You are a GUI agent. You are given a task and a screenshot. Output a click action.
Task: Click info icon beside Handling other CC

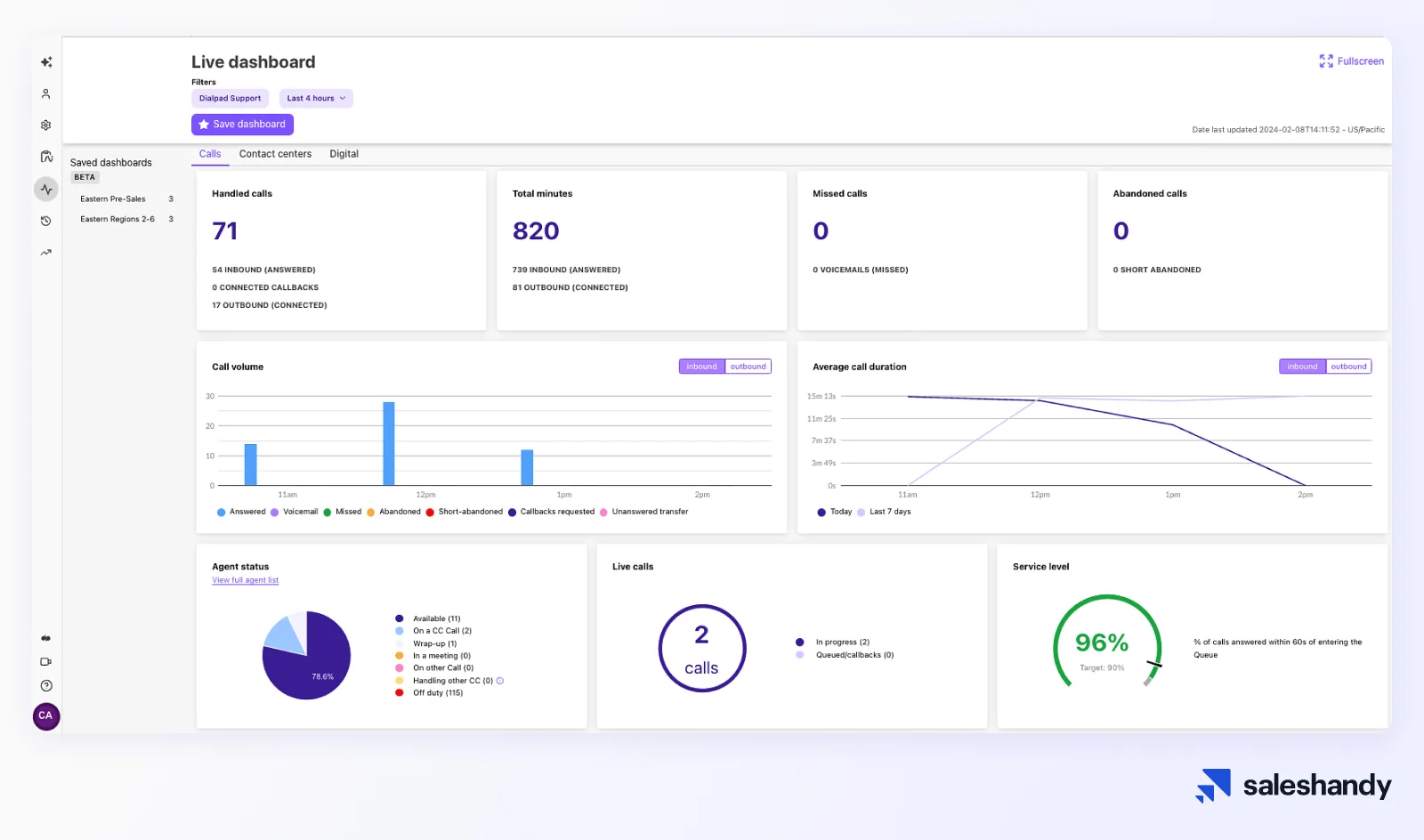click(x=500, y=681)
